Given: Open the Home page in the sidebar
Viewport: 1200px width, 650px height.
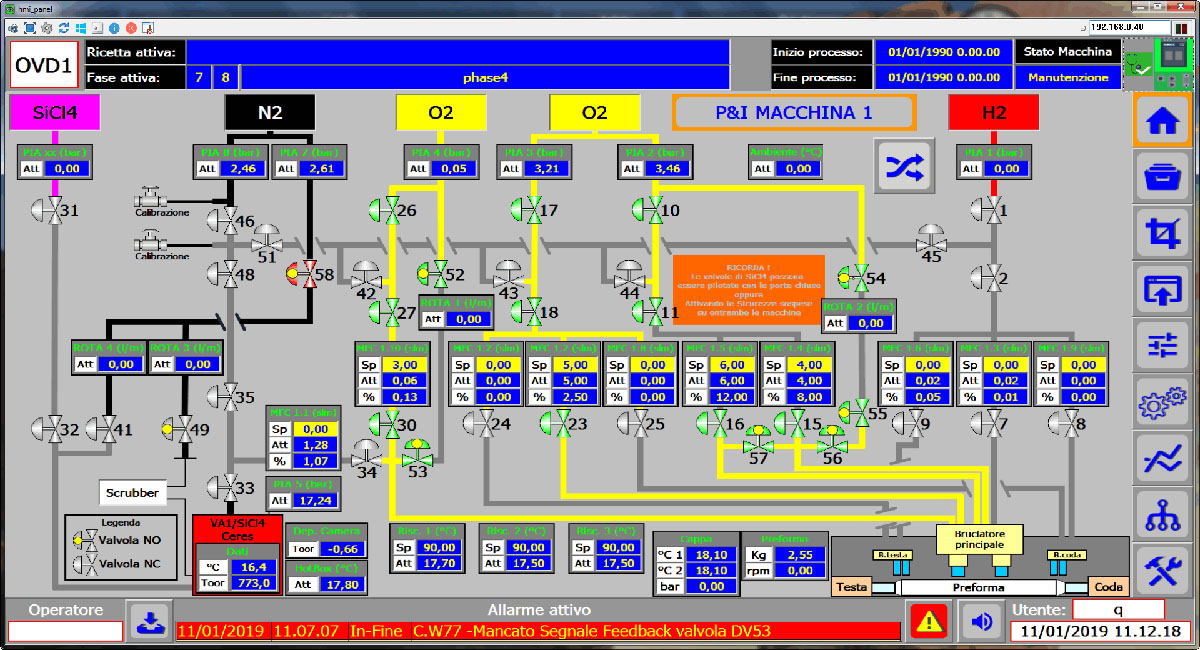Looking at the screenshot, I should [x=1161, y=122].
